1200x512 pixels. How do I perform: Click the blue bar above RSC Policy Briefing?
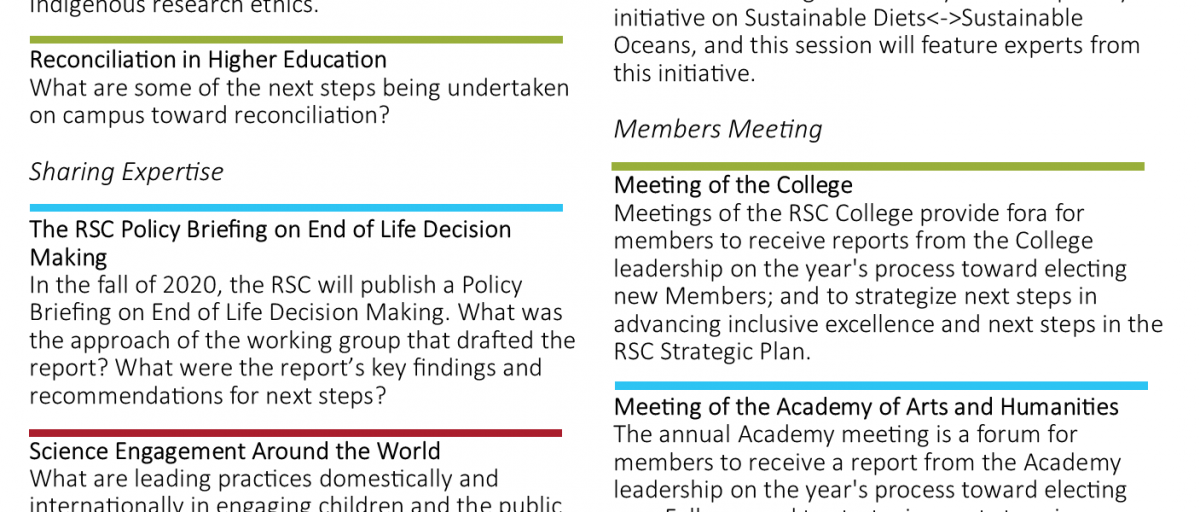click(x=296, y=208)
